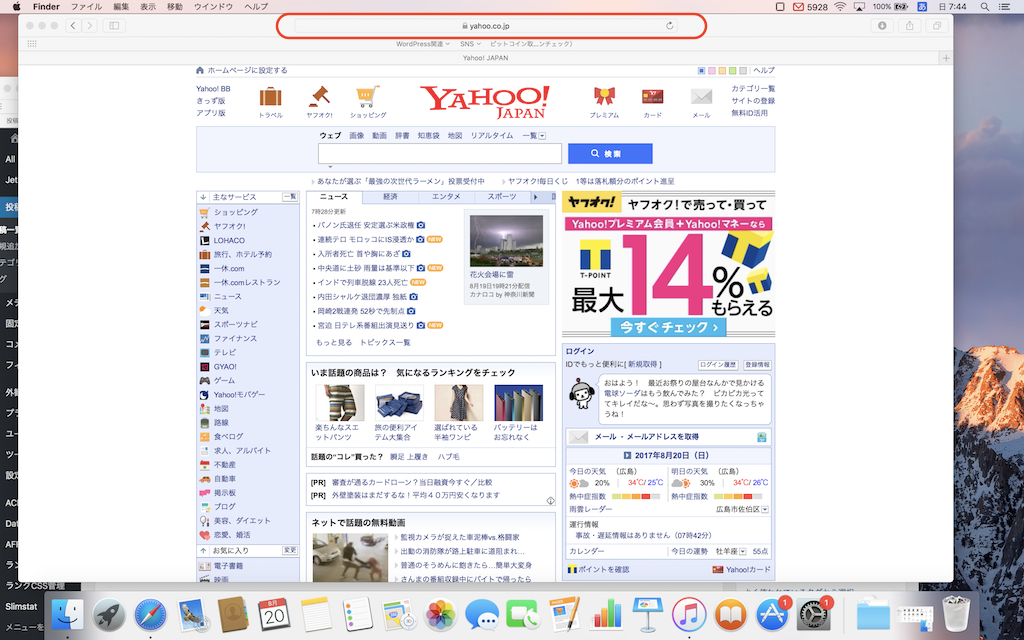Select the 画像 search tab
The height and width of the screenshot is (640, 1024).
[x=357, y=136]
